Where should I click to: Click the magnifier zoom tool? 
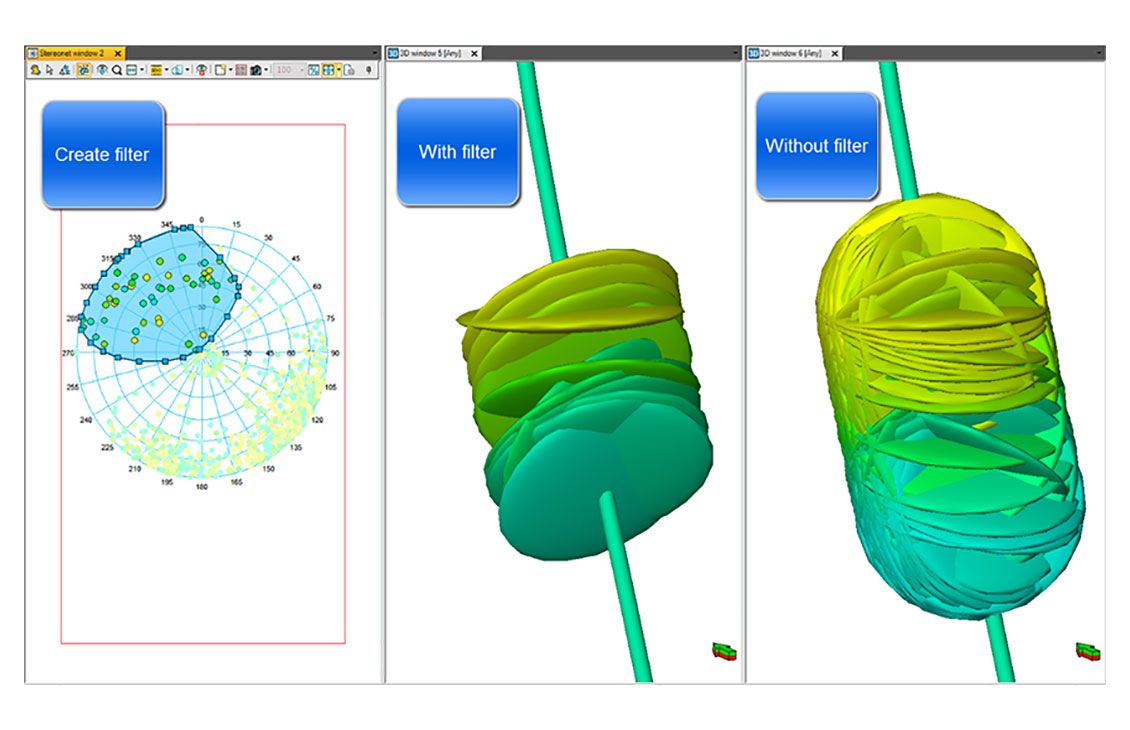click(117, 71)
